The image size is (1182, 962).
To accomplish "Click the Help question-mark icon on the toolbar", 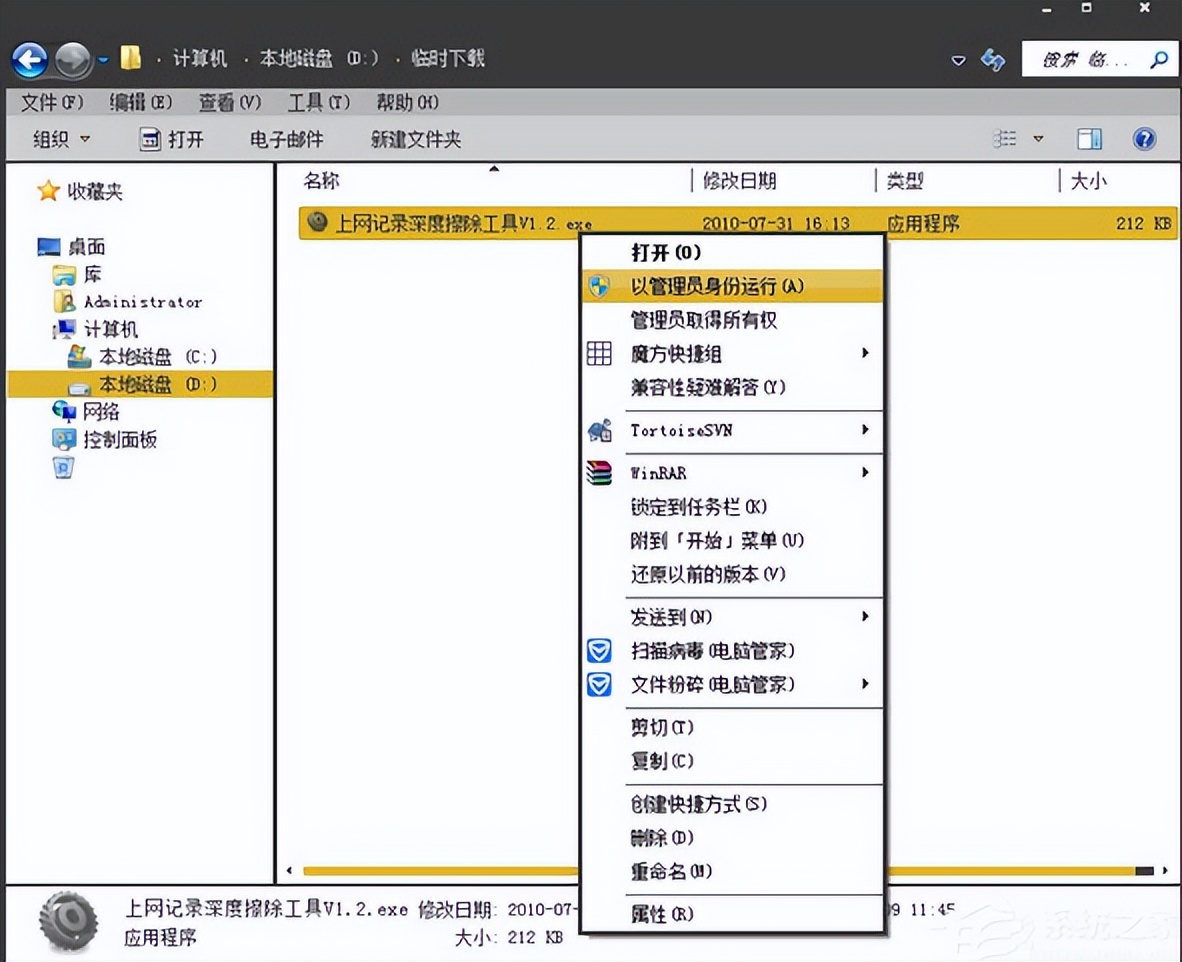I will click(x=1143, y=138).
